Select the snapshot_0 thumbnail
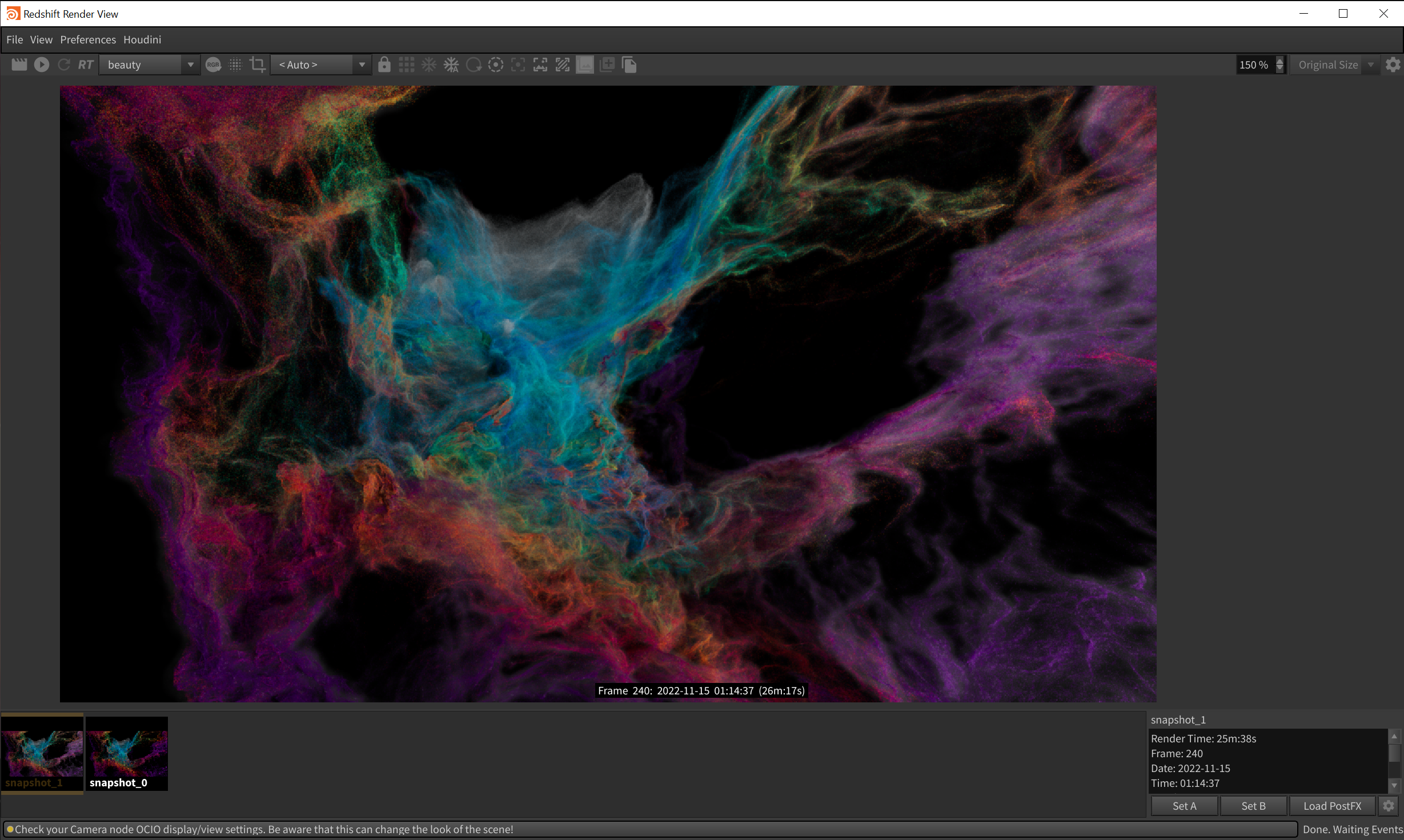Viewport: 1404px width, 840px height. click(x=126, y=753)
